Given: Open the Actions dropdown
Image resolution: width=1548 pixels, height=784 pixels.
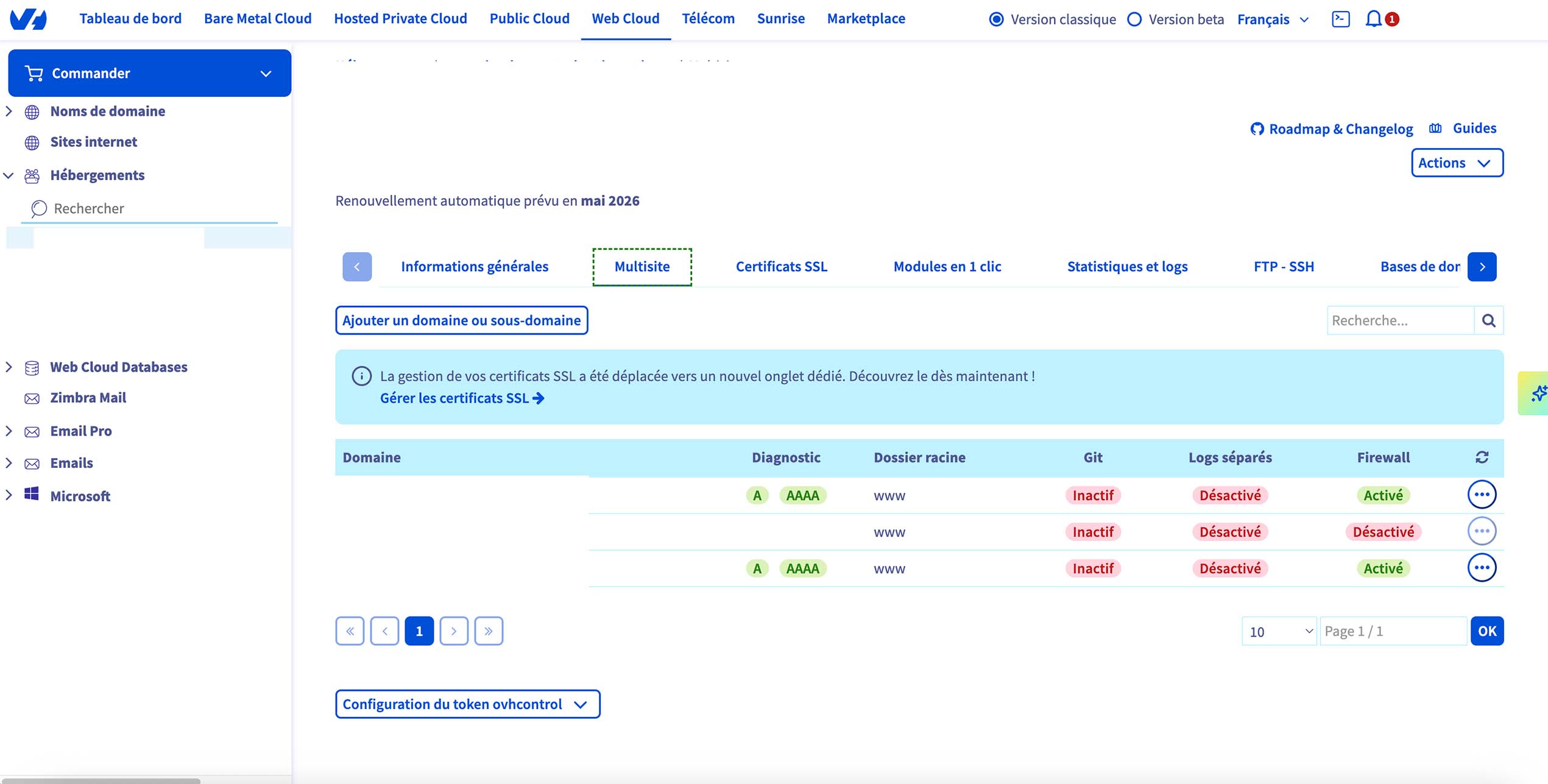Looking at the screenshot, I should 1457,163.
